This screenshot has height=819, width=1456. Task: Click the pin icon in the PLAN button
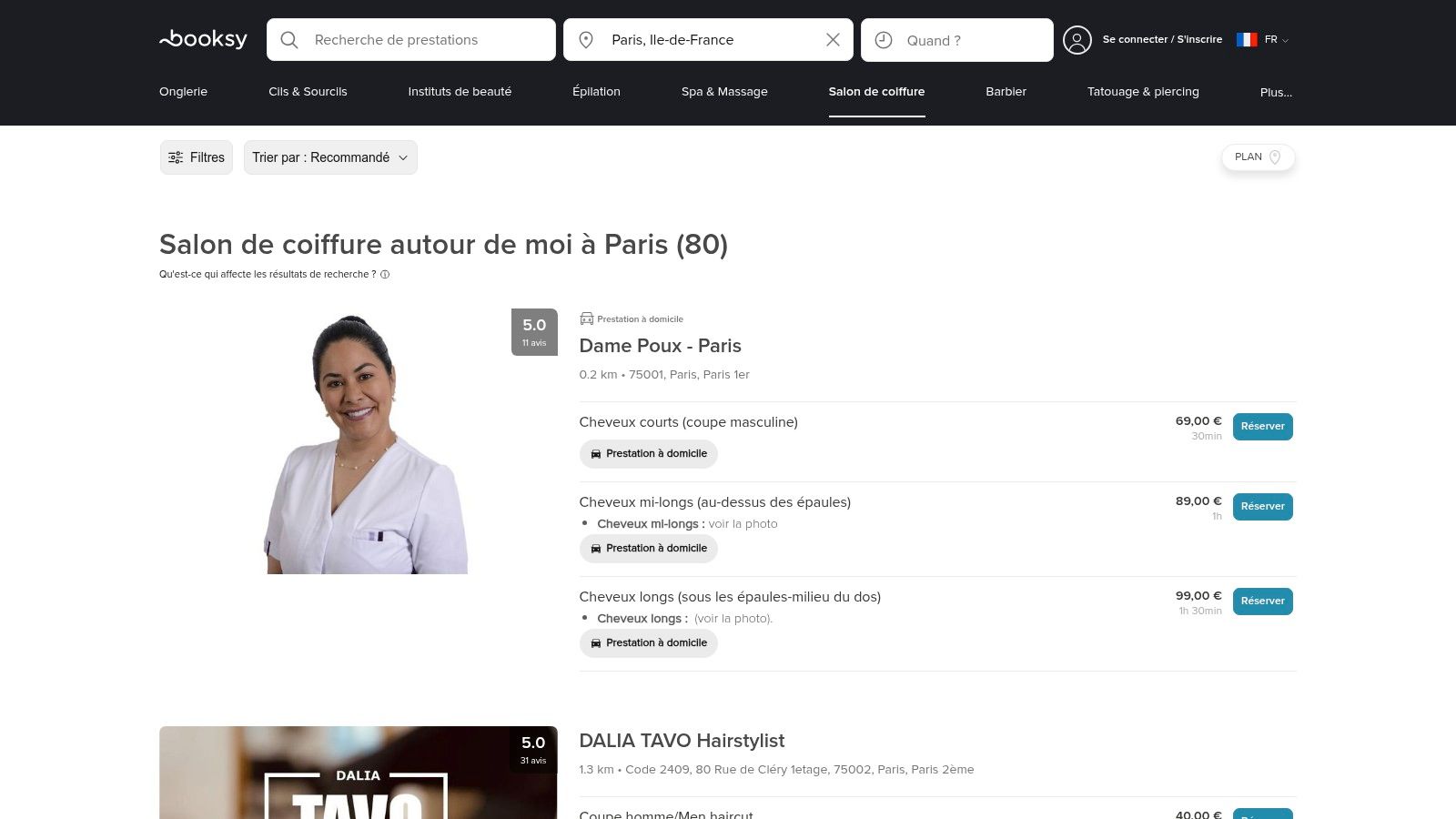tap(1275, 157)
